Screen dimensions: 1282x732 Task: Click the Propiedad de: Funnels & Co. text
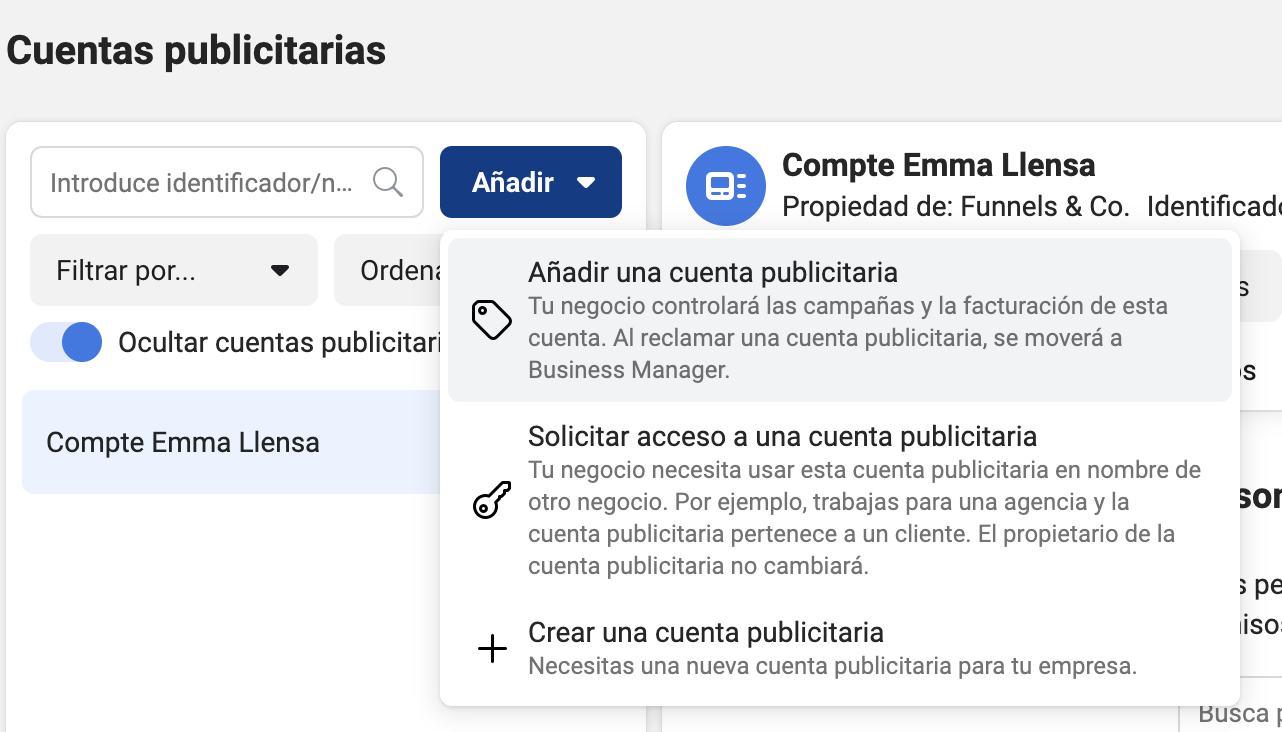[956, 207]
